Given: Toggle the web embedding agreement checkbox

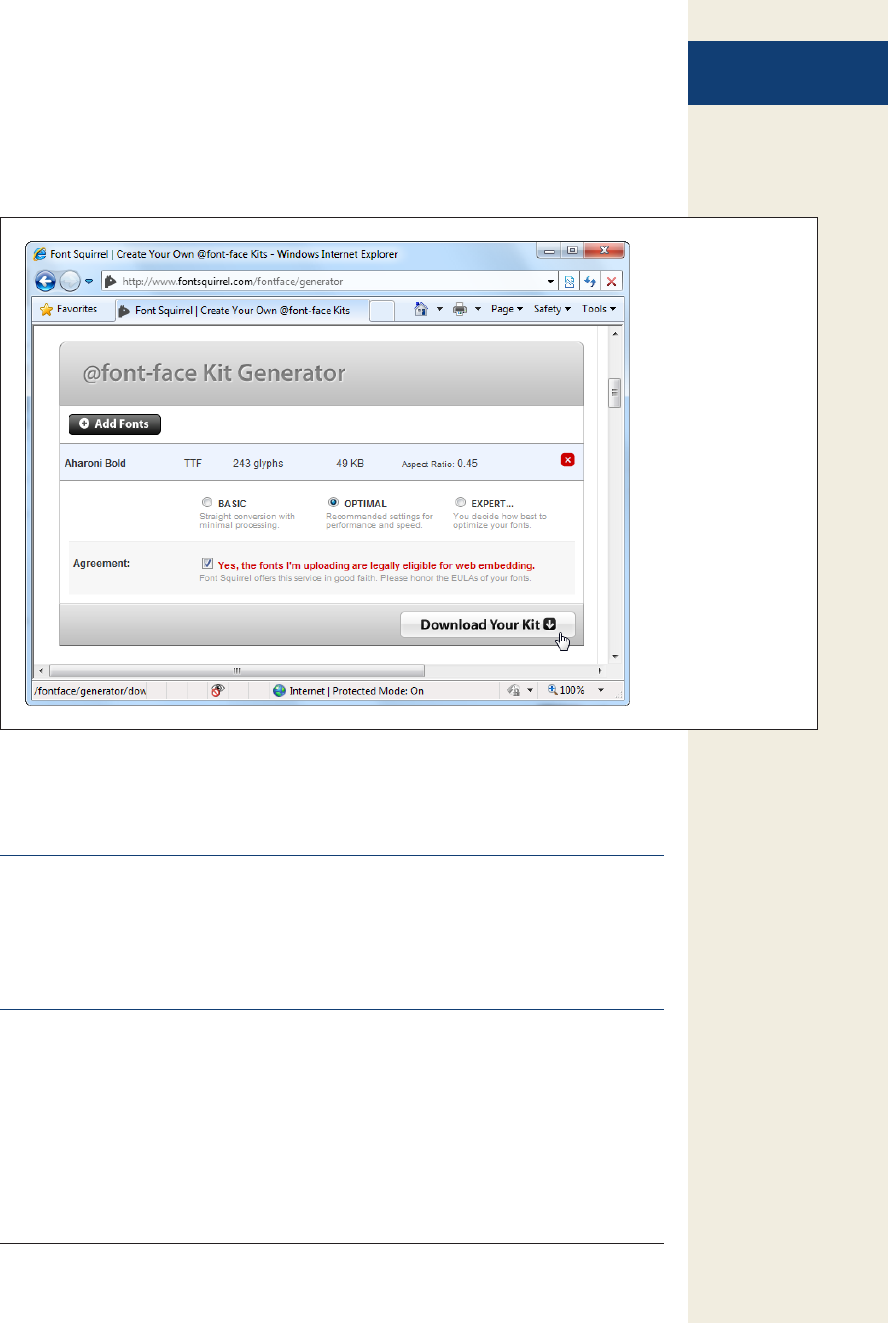Looking at the screenshot, I should coord(207,564).
